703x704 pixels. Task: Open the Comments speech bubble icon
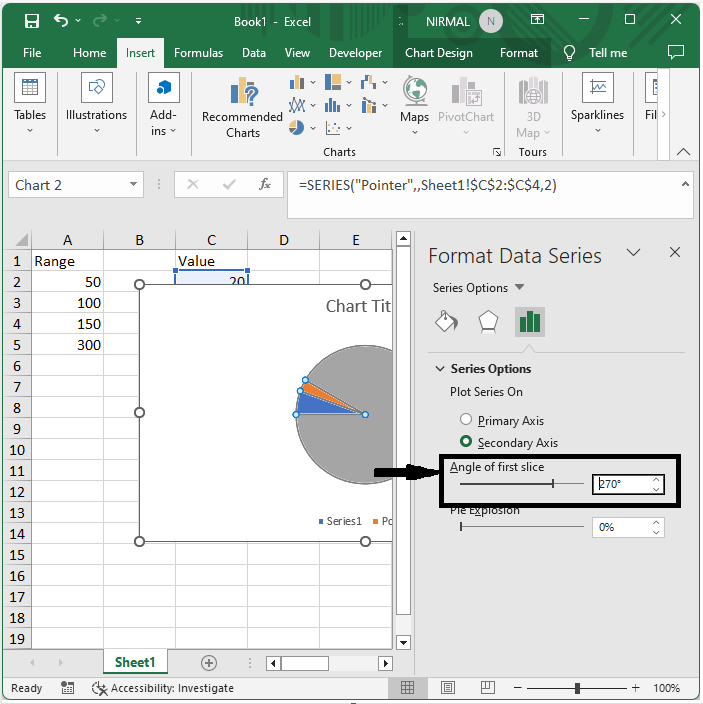tap(676, 52)
